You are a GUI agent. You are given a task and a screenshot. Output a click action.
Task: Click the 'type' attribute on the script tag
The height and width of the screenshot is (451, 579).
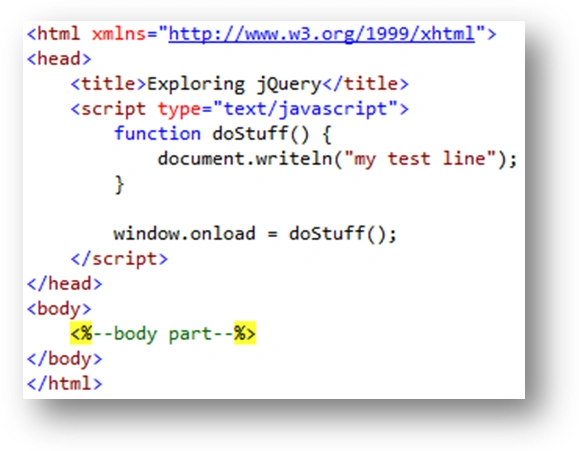(179, 110)
